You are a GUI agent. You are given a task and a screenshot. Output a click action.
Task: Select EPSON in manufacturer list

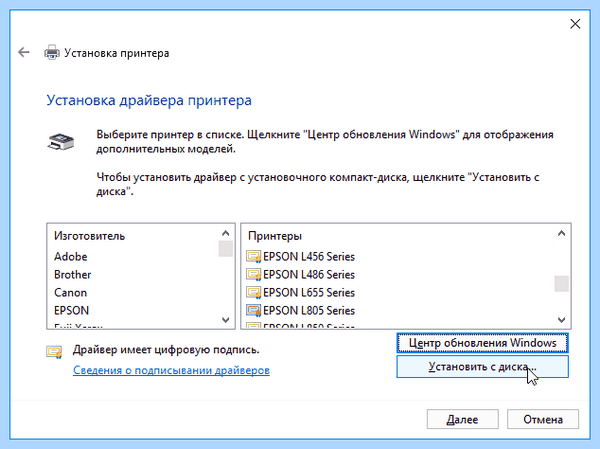(72, 310)
